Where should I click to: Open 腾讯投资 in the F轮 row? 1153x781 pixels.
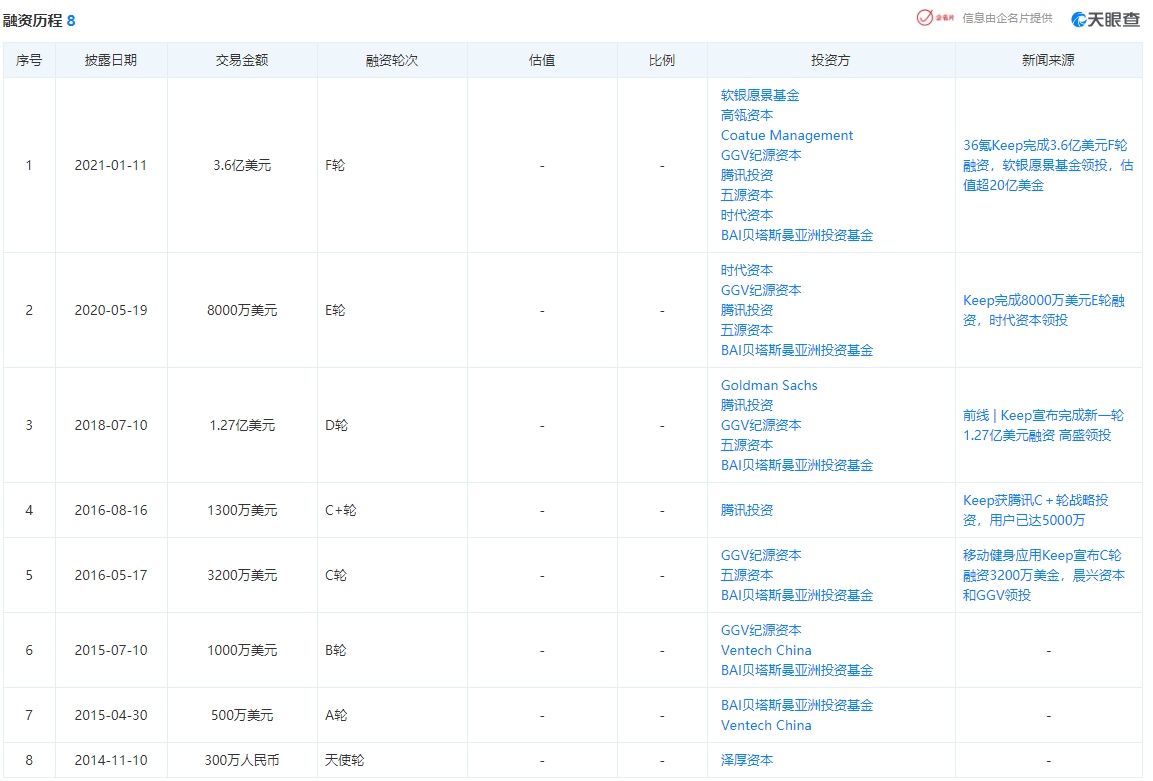746,175
